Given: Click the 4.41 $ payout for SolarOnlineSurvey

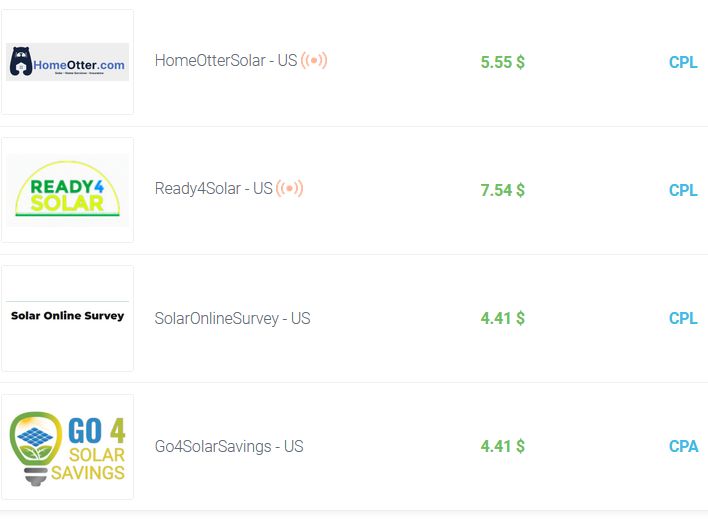Looking at the screenshot, I should [x=502, y=318].
